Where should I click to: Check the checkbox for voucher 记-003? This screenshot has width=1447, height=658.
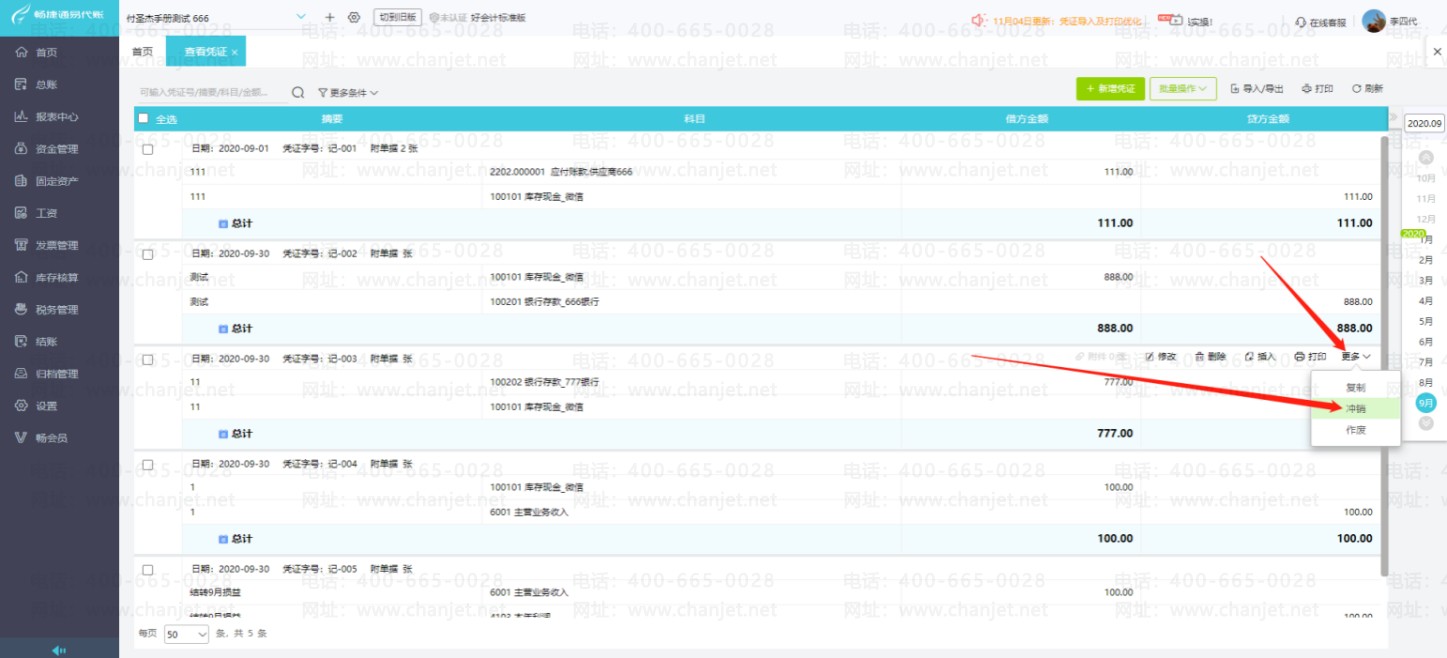(148, 360)
